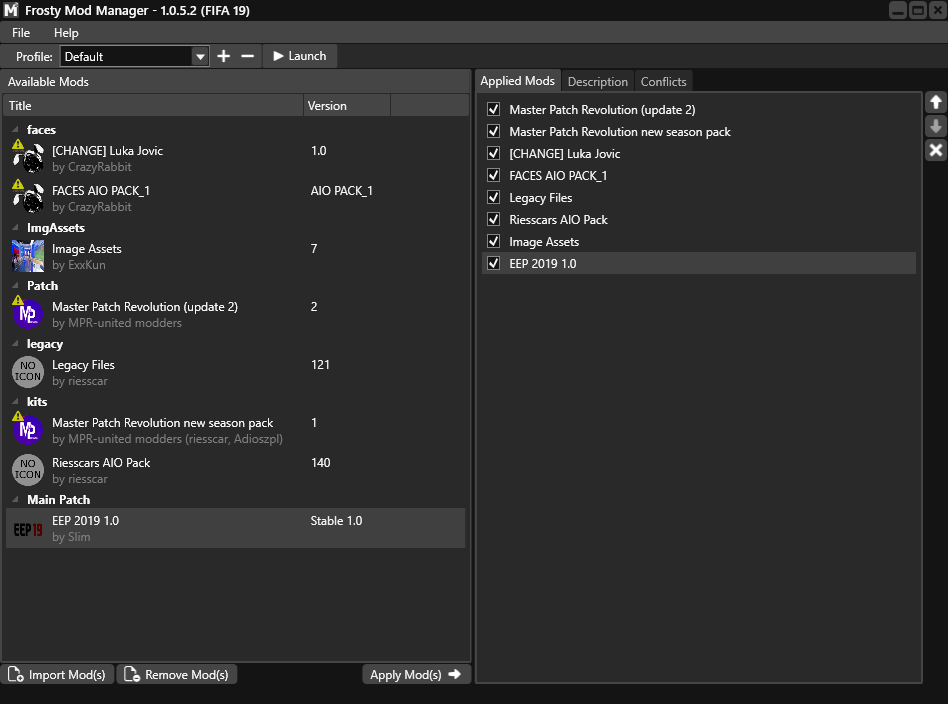Click the warning icon on Master Patch update 2
This screenshot has width=948, height=704.
point(18,300)
